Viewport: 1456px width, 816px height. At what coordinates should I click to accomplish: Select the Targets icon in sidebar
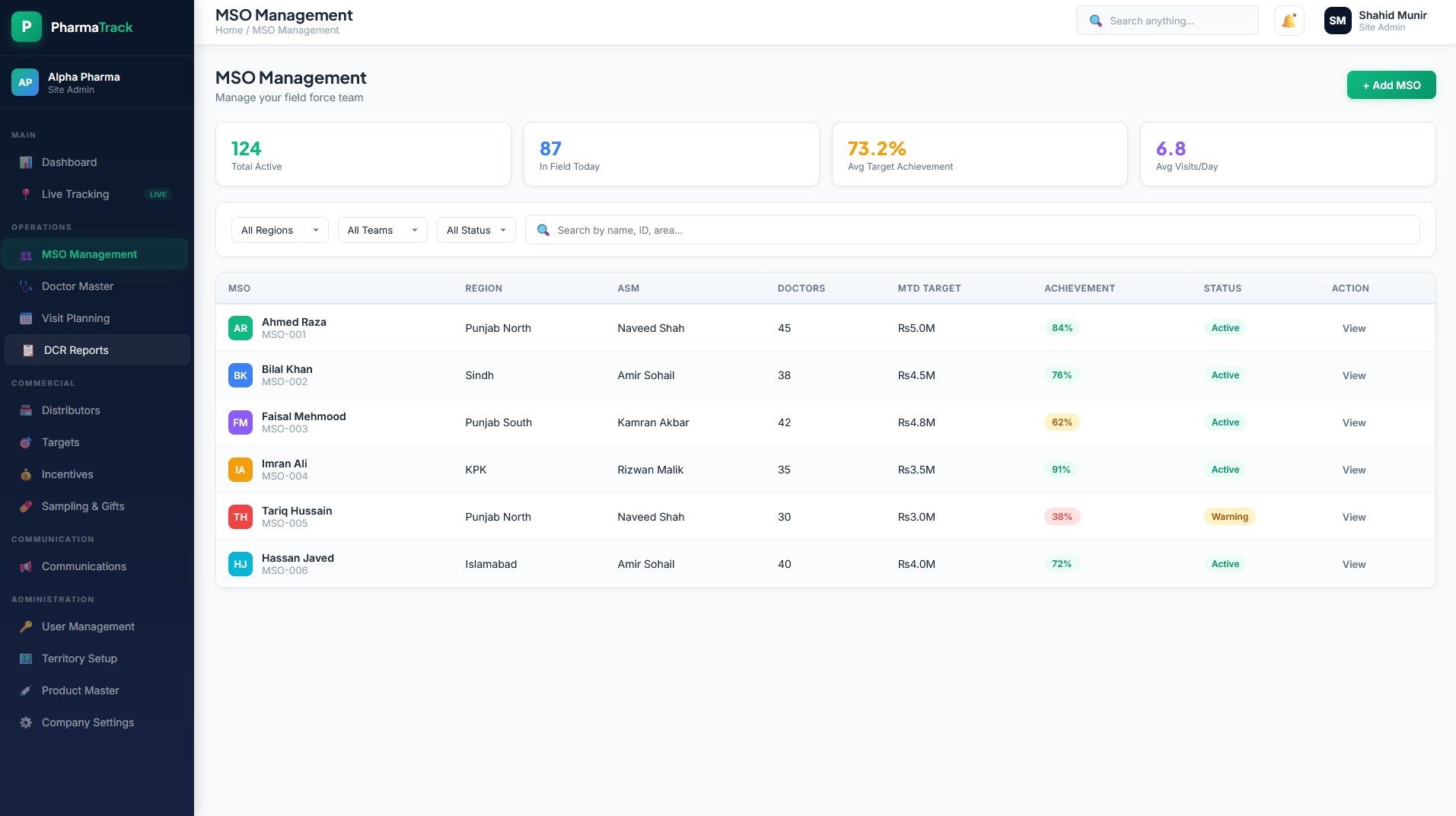[26, 442]
